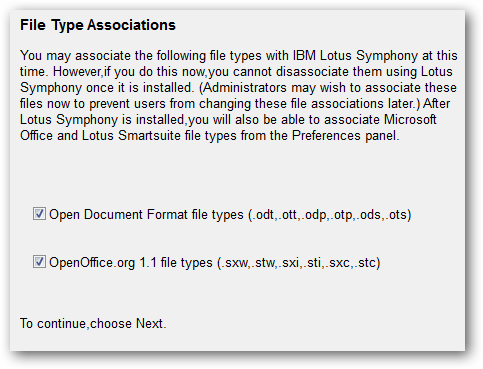
Task: Click the 'OpenOffice.org 1.1 file types' label
Action: [x=215, y=263]
